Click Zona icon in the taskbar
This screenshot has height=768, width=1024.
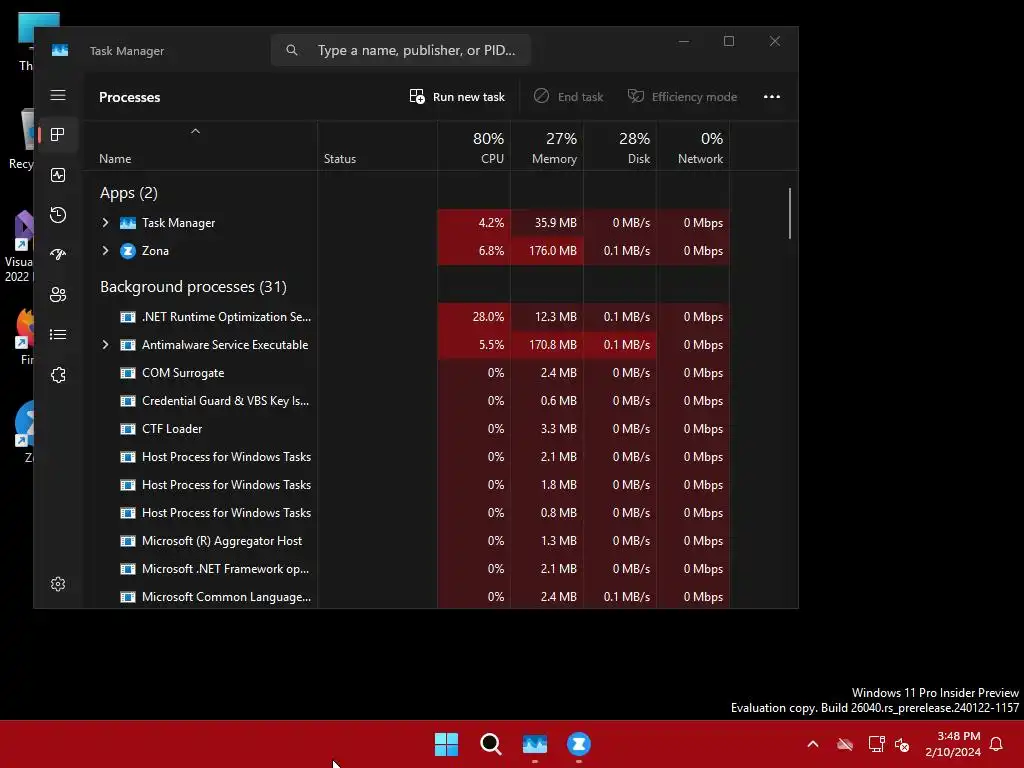pyautogui.click(x=579, y=744)
